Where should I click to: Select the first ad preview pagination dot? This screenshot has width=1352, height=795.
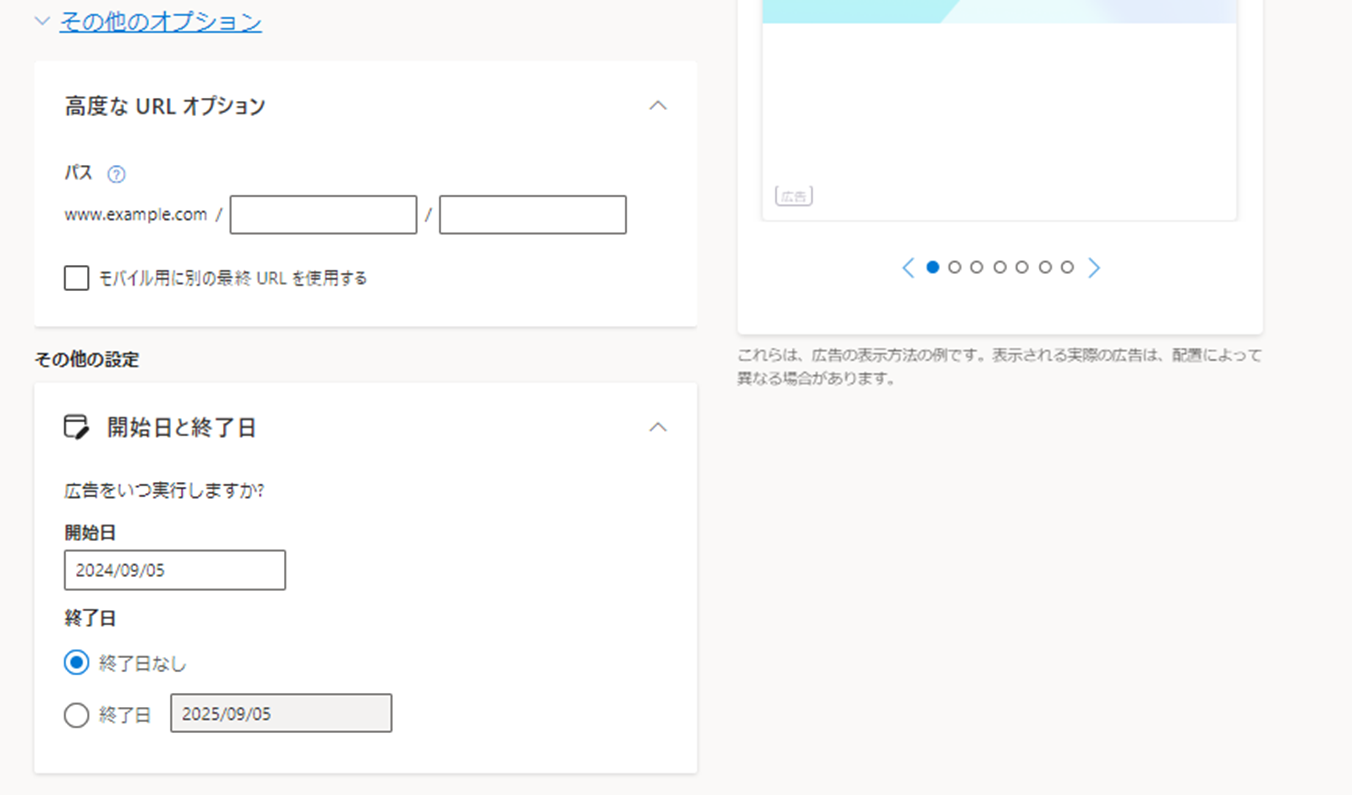[x=933, y=267]
